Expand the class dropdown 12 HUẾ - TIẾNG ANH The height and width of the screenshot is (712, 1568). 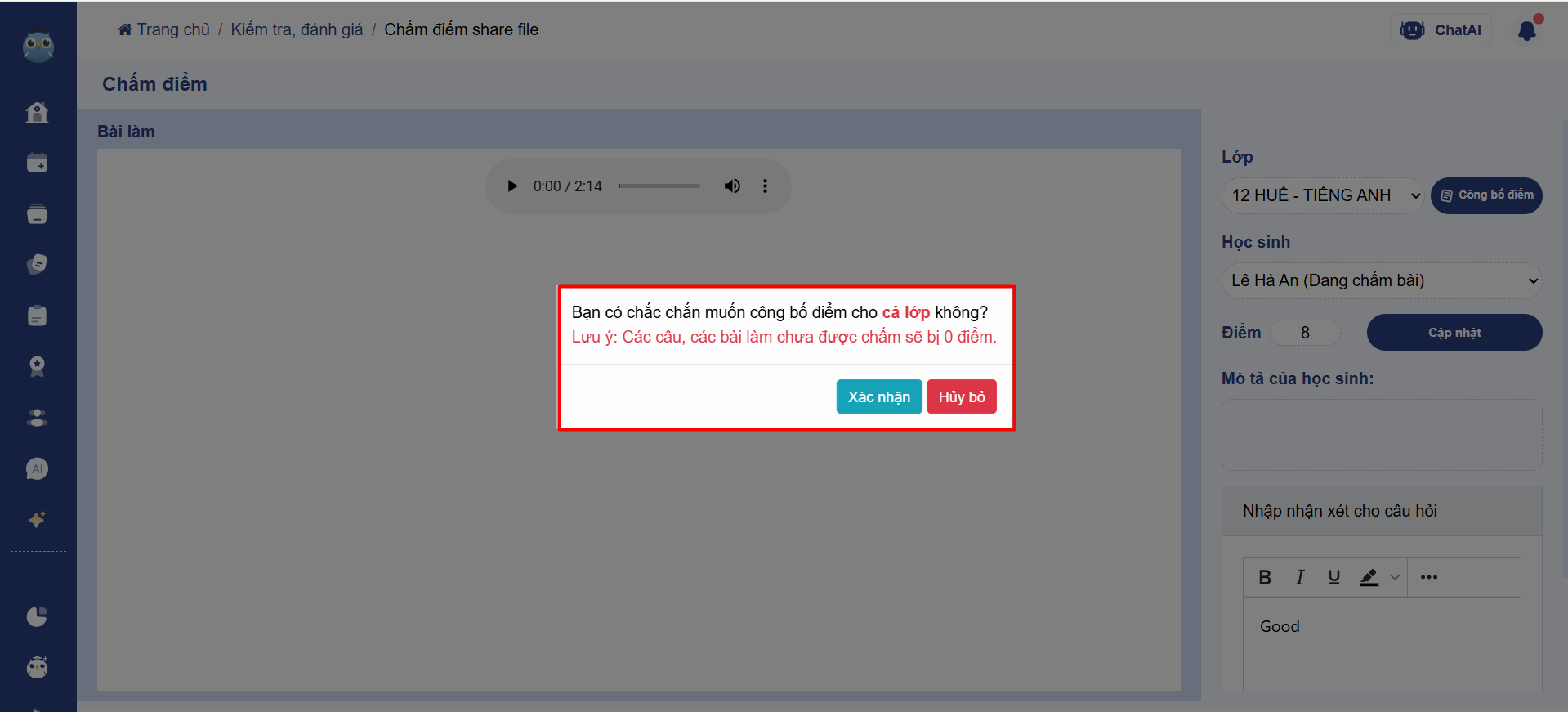pyautogui.click(x=1322, y=195)
